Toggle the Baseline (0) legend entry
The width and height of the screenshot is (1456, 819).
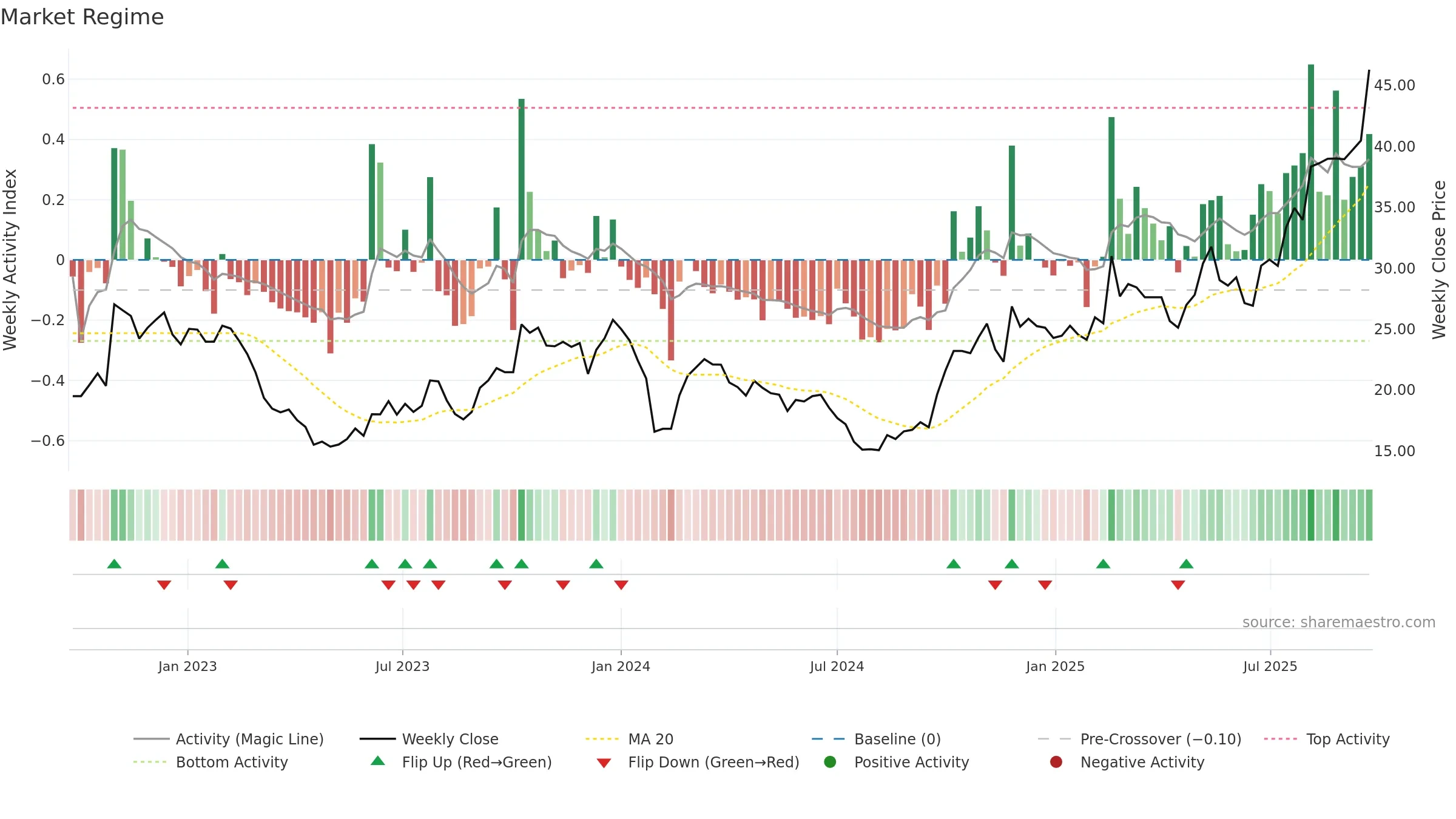coord(876,739)
